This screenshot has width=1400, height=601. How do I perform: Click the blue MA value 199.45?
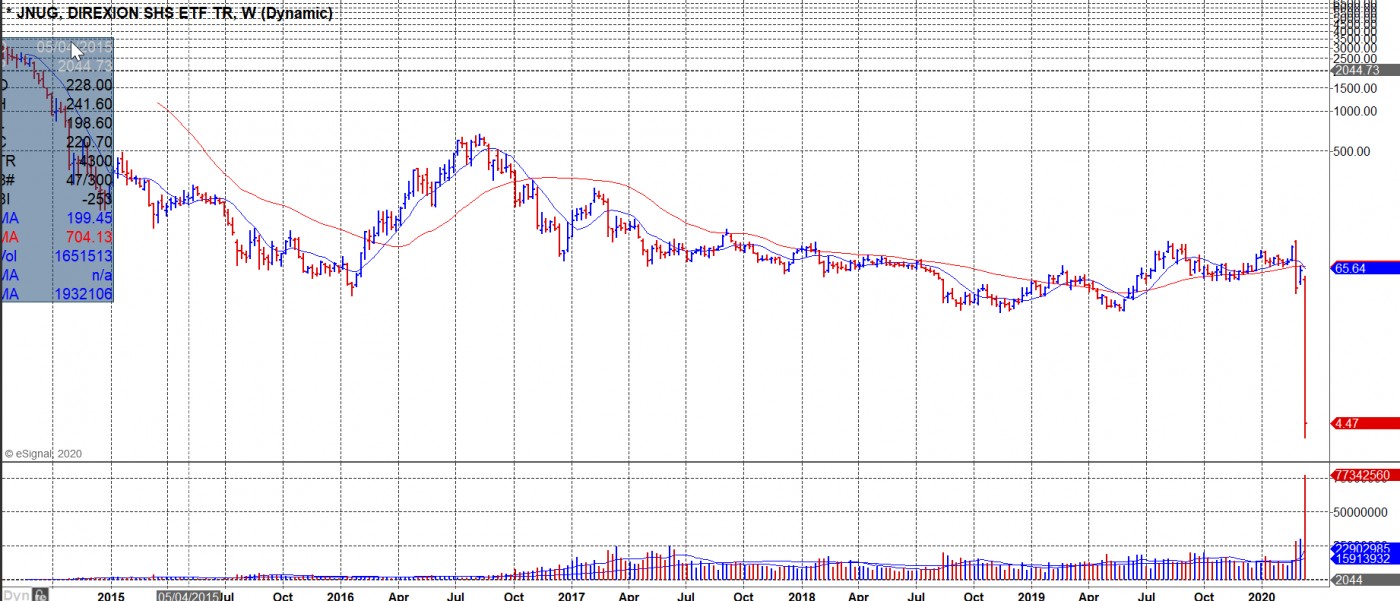point(89,217)
